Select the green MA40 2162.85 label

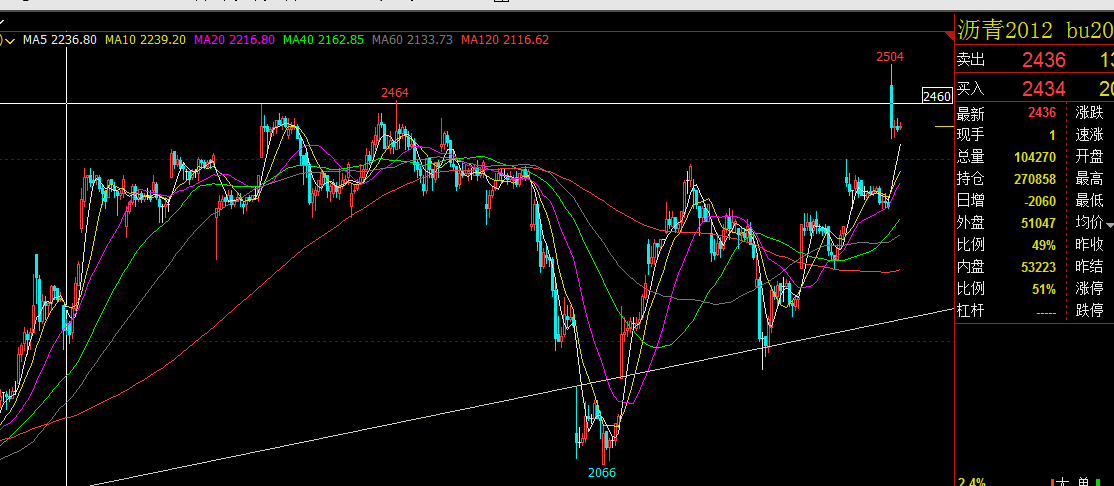click(323, 40)
